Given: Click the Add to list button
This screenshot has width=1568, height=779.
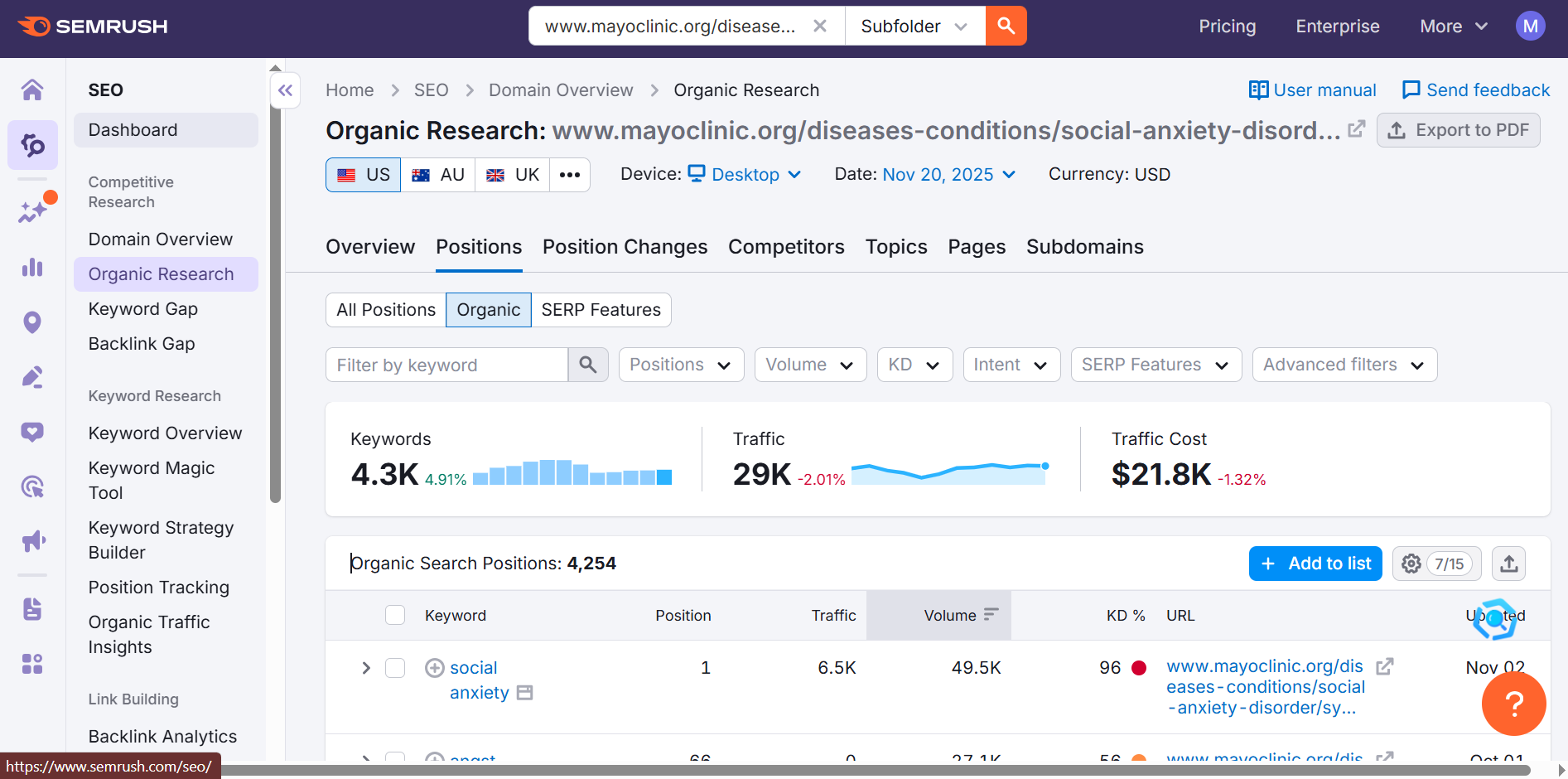Looking at the screenshot, I should [1315, 564].
